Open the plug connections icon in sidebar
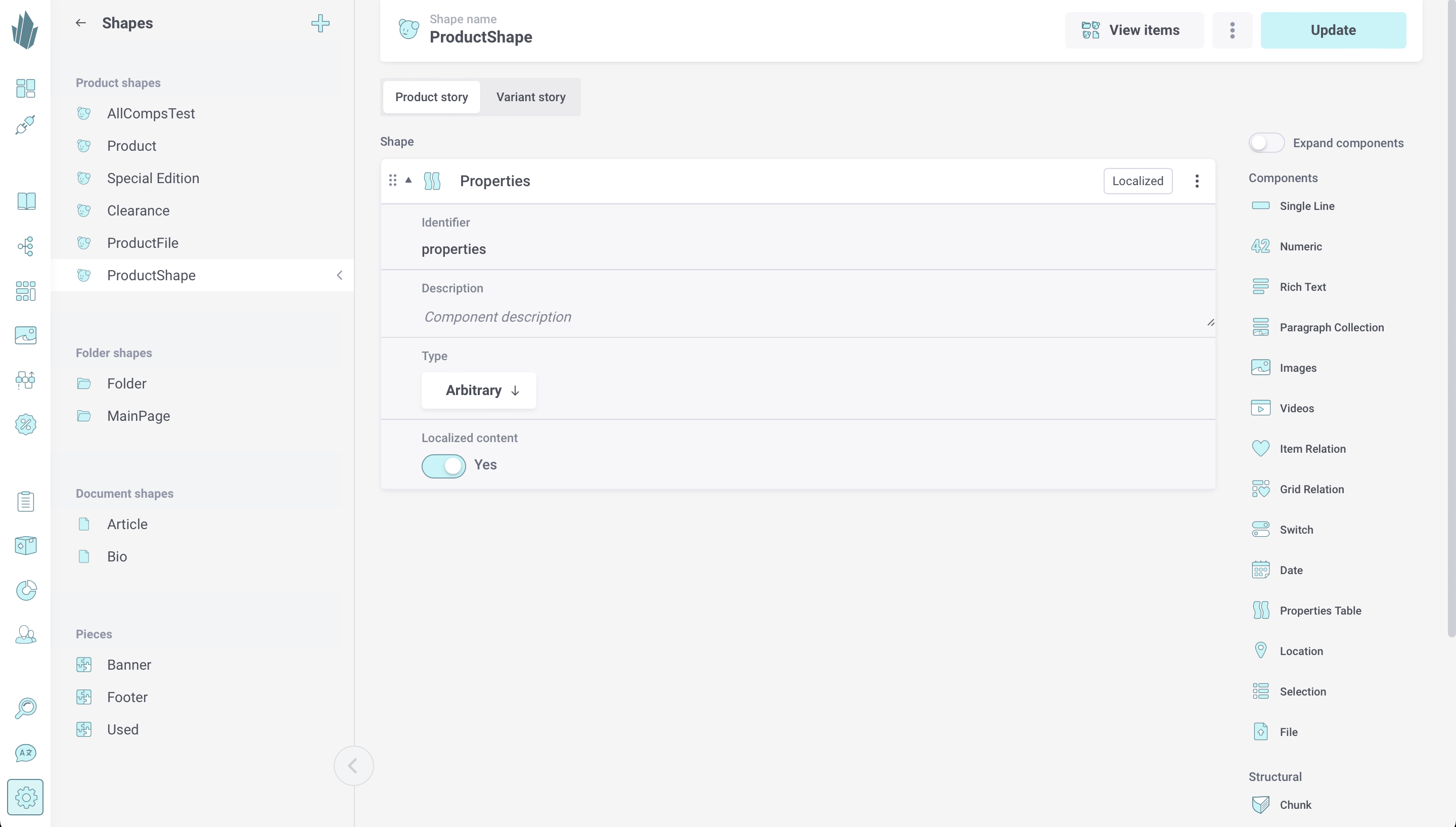Screen dimensions: 1456x827 26,124
